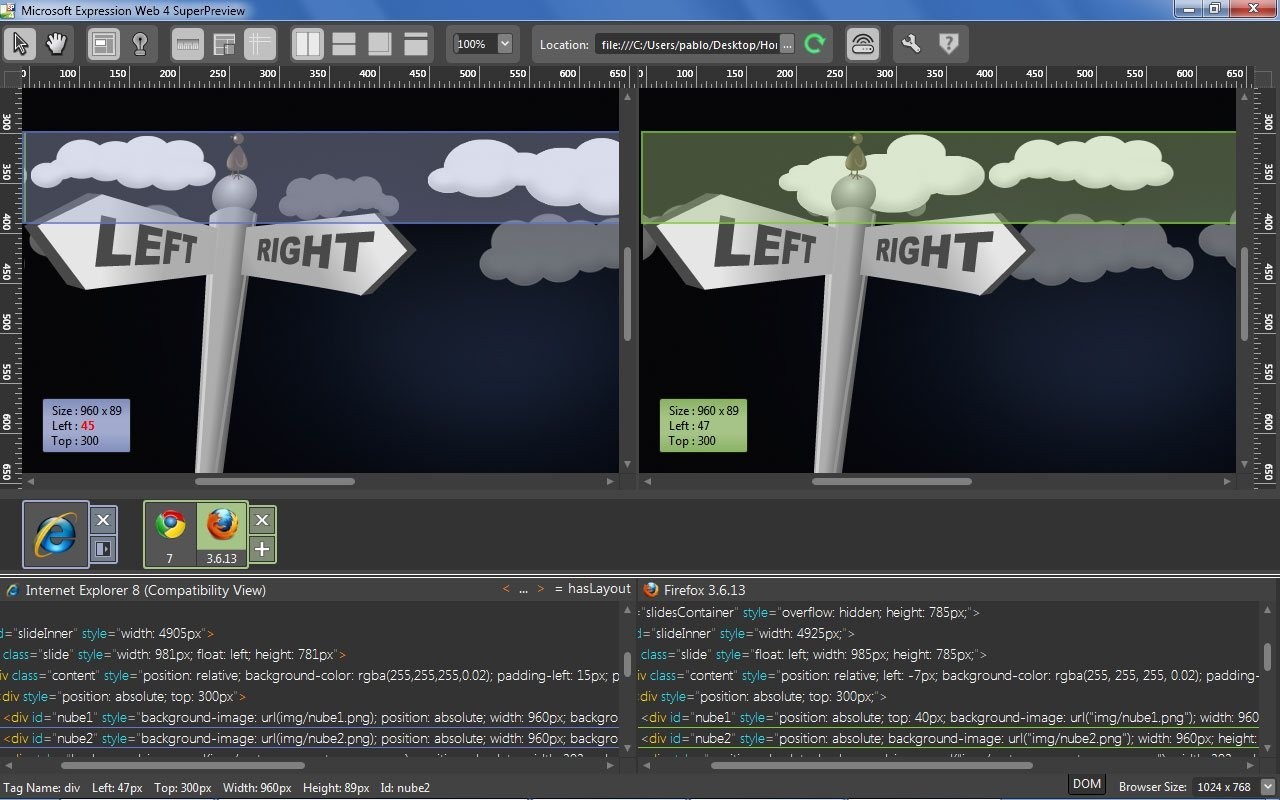Click the left preview vertical scrollbar thumb
The image size is (1280, 800).
tap(628, 295)
